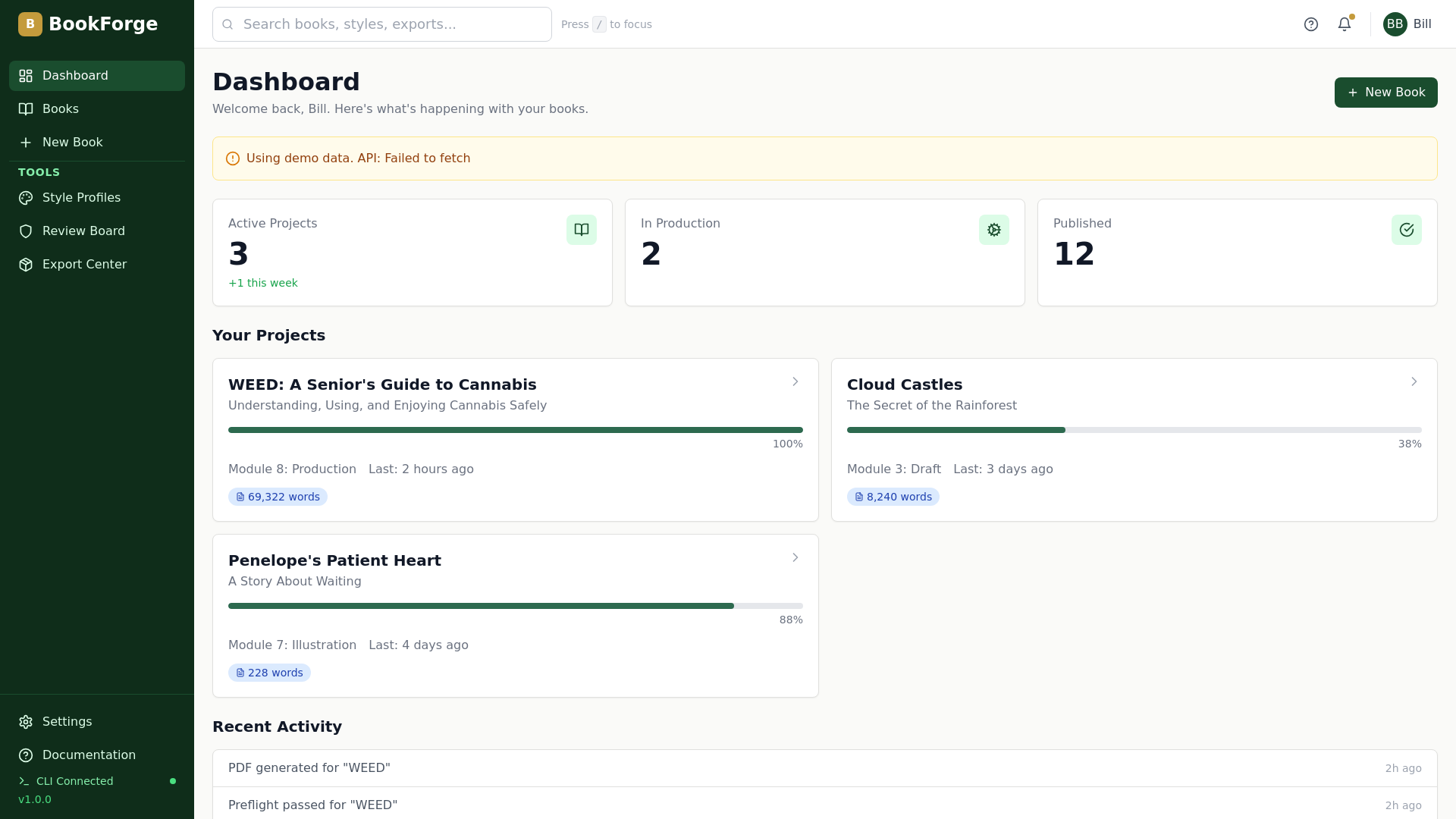
Task: Open the Export Center
Action: click(97, 265)
